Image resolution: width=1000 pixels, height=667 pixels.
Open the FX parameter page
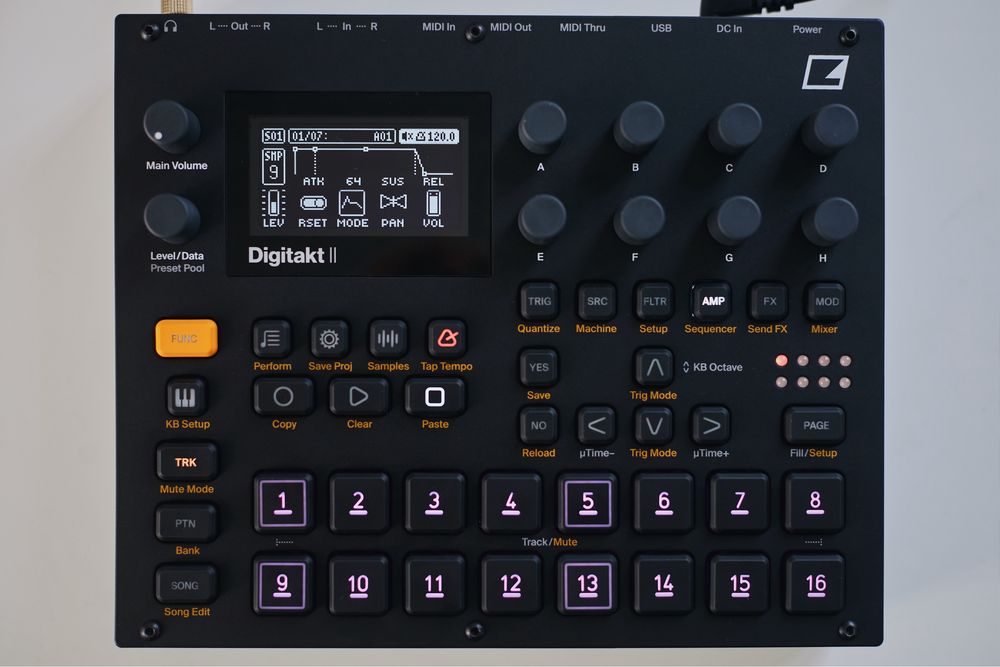coord(770,301)
